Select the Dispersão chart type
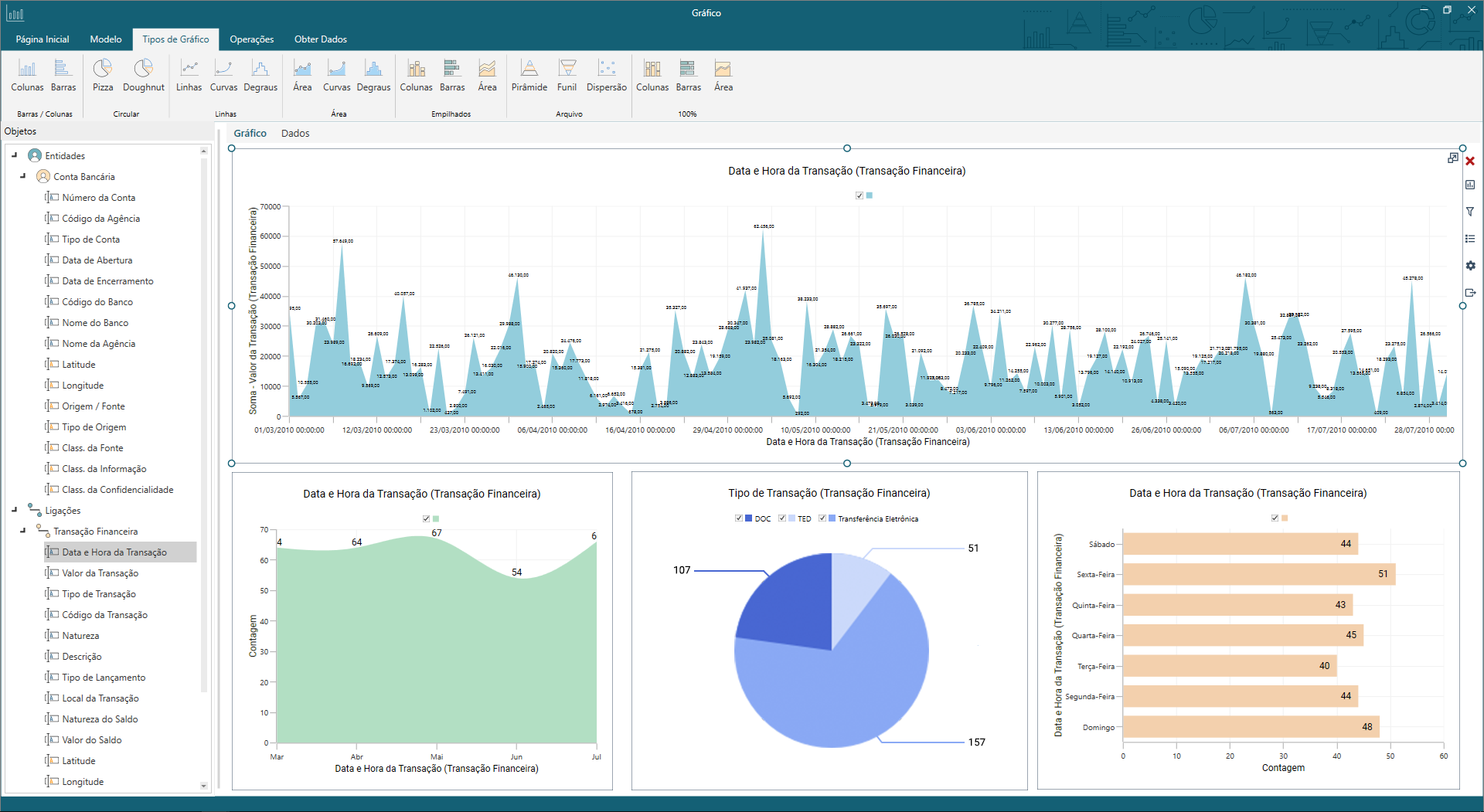 [x=606, y=76]
